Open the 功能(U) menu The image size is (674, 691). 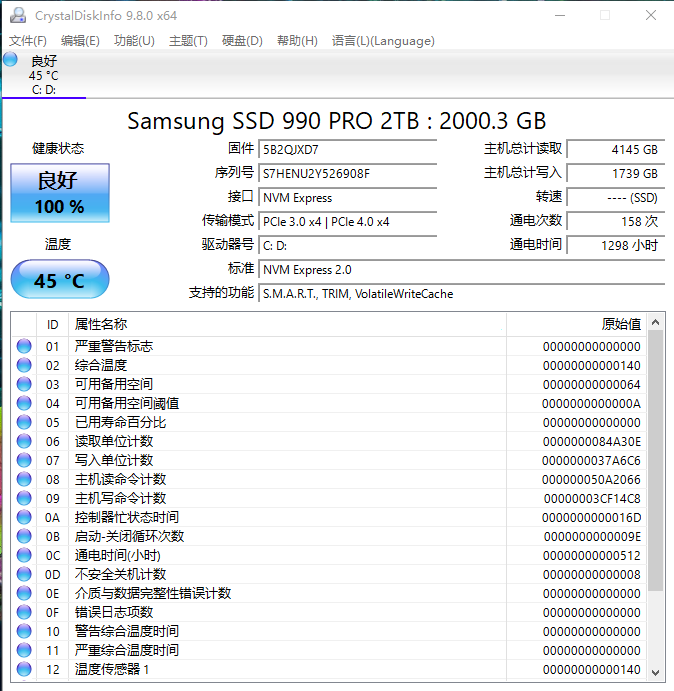134,41
